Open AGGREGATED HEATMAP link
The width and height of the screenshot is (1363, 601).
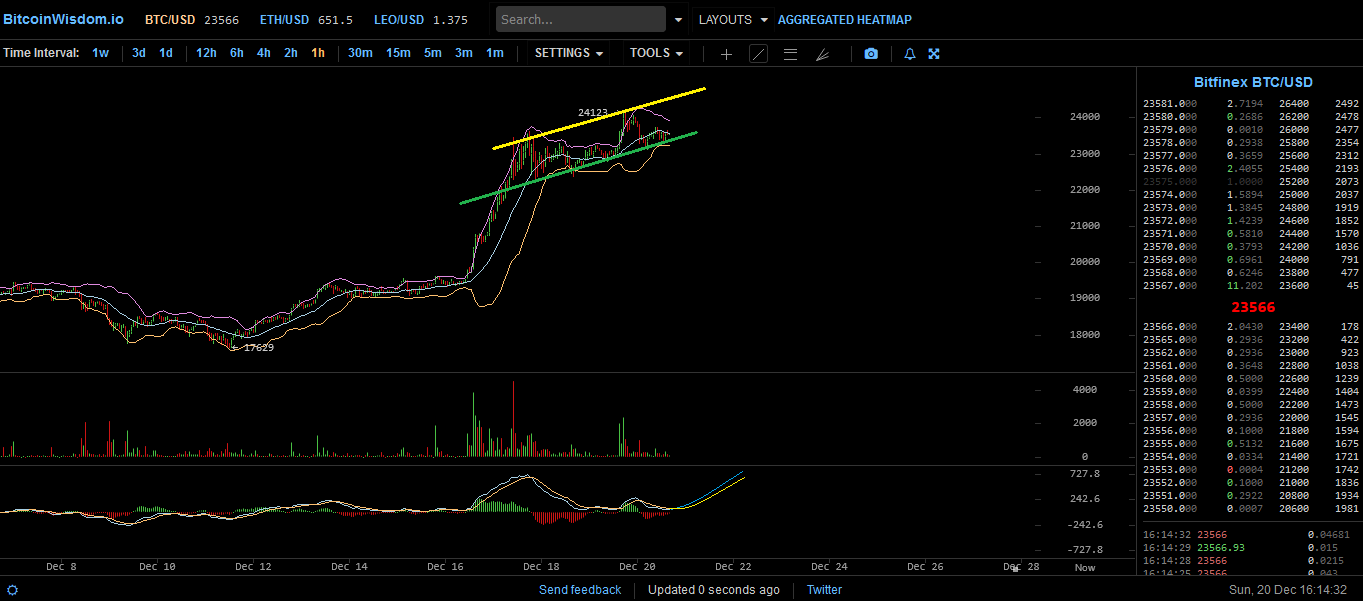(x=845, y=20)
